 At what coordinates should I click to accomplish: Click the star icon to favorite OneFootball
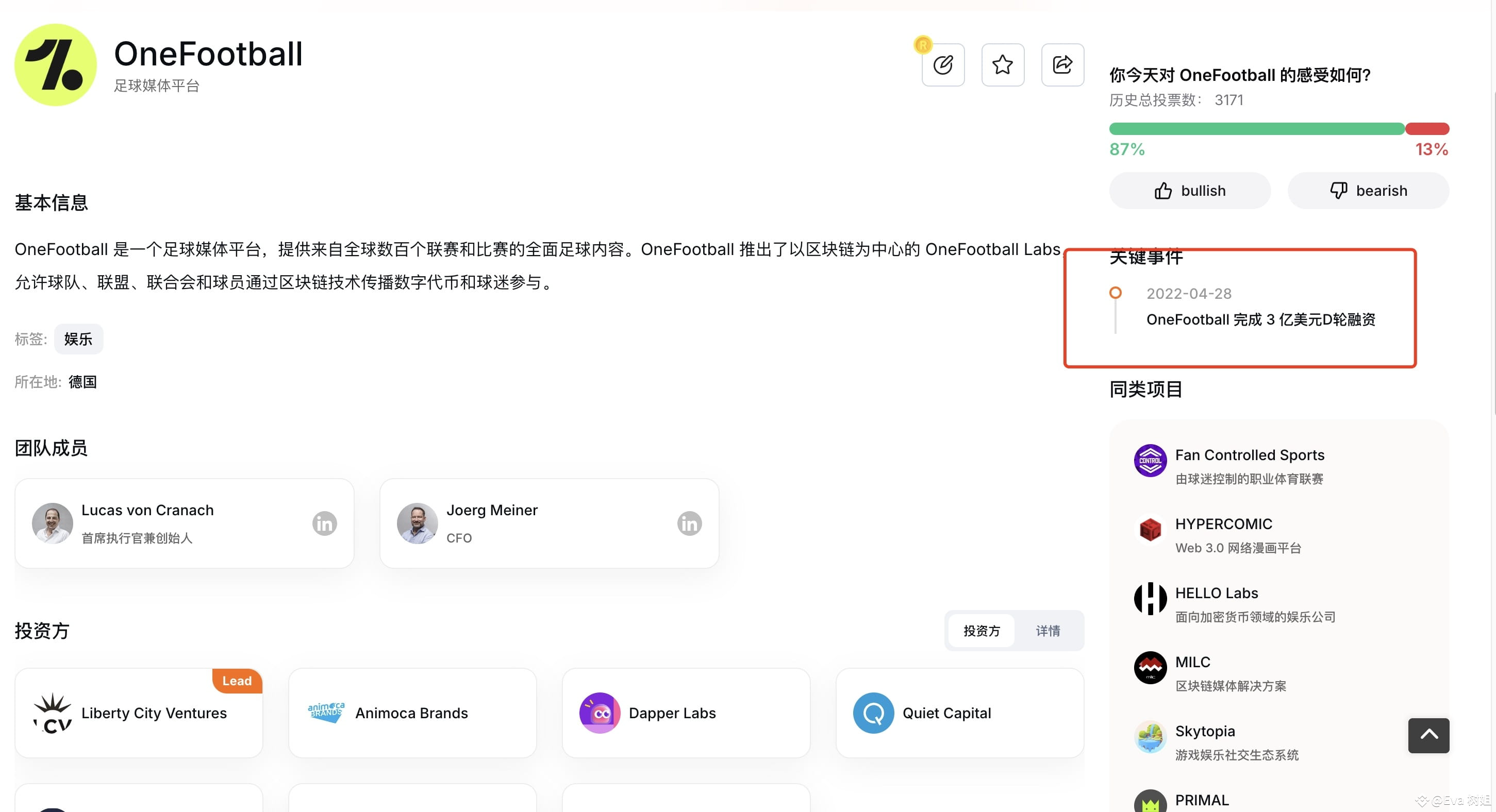coord(1003,64)
